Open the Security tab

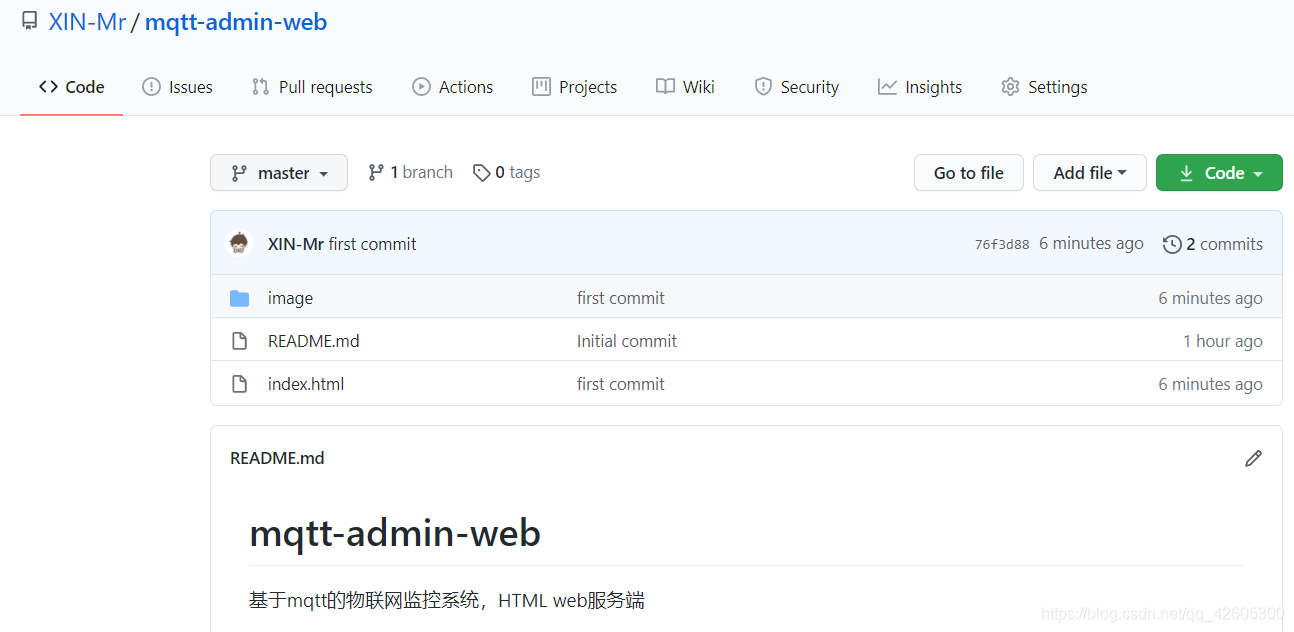(x=797, y=87)
